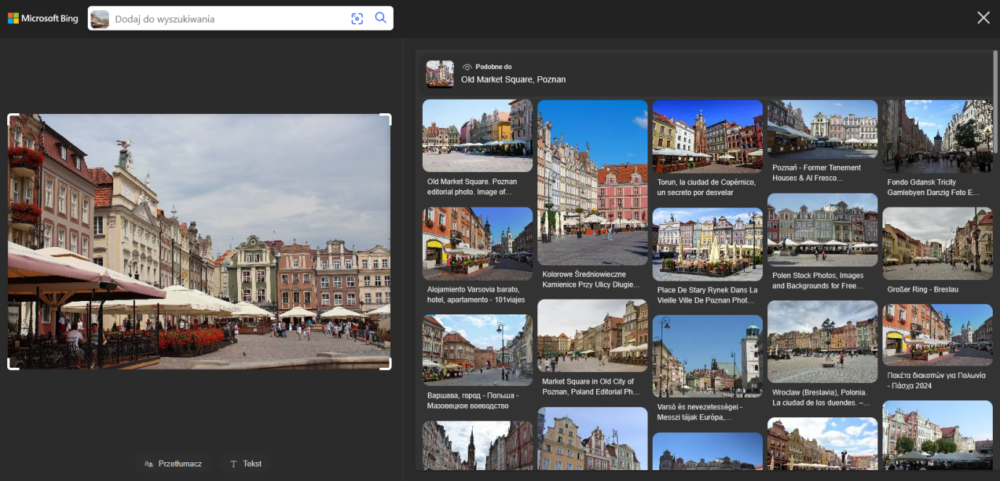Click the Przetłumacz translate button
Screen dimensions: 1000x481
click(x=173, y=464)
